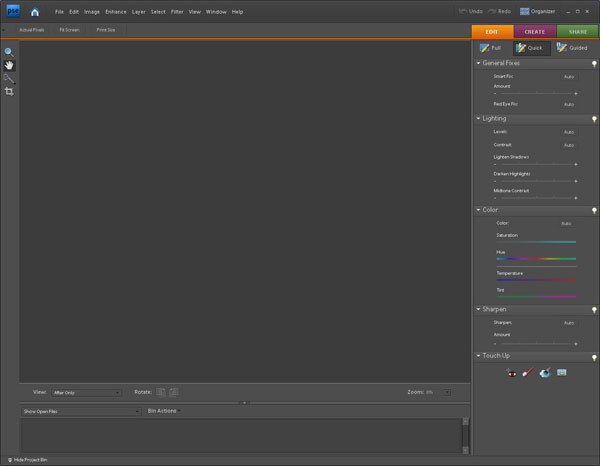
Task: Click the home welcome screen icon
Action: (x=35, y=12)
